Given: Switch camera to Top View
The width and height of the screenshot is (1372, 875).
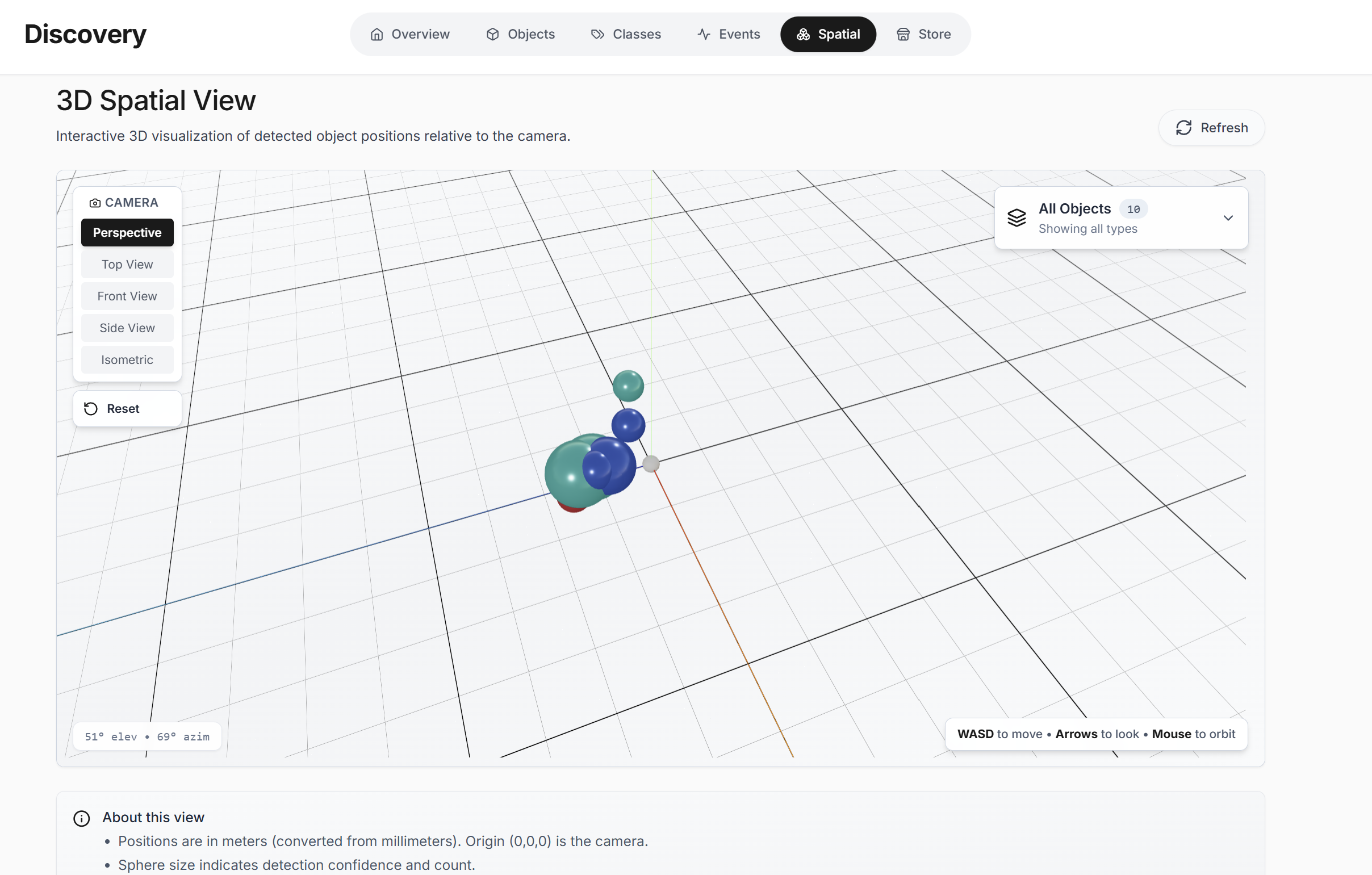Looking at the screenshot, I should [127, 265].
